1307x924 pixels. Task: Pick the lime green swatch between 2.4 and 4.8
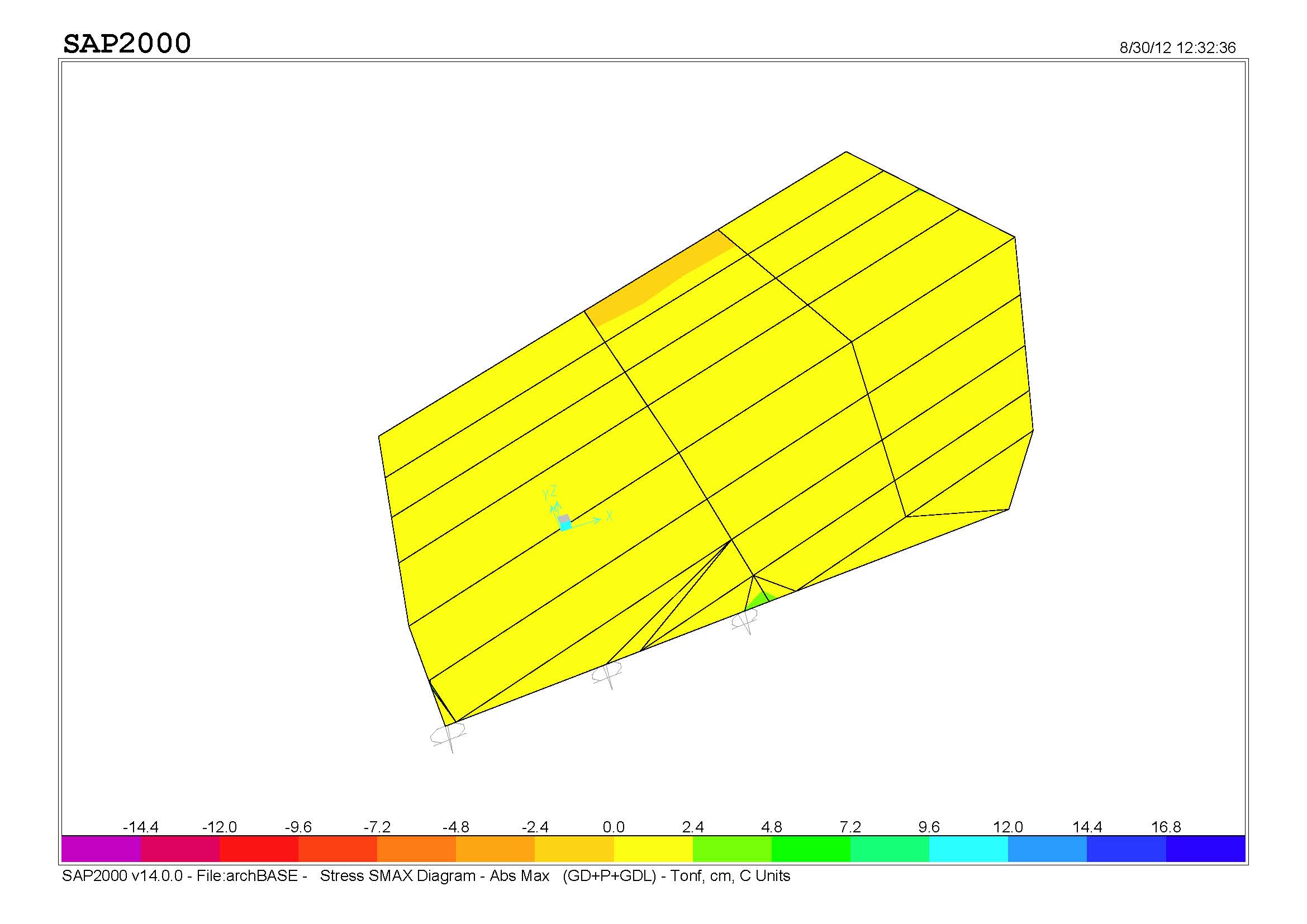click(x=731, y=849)
